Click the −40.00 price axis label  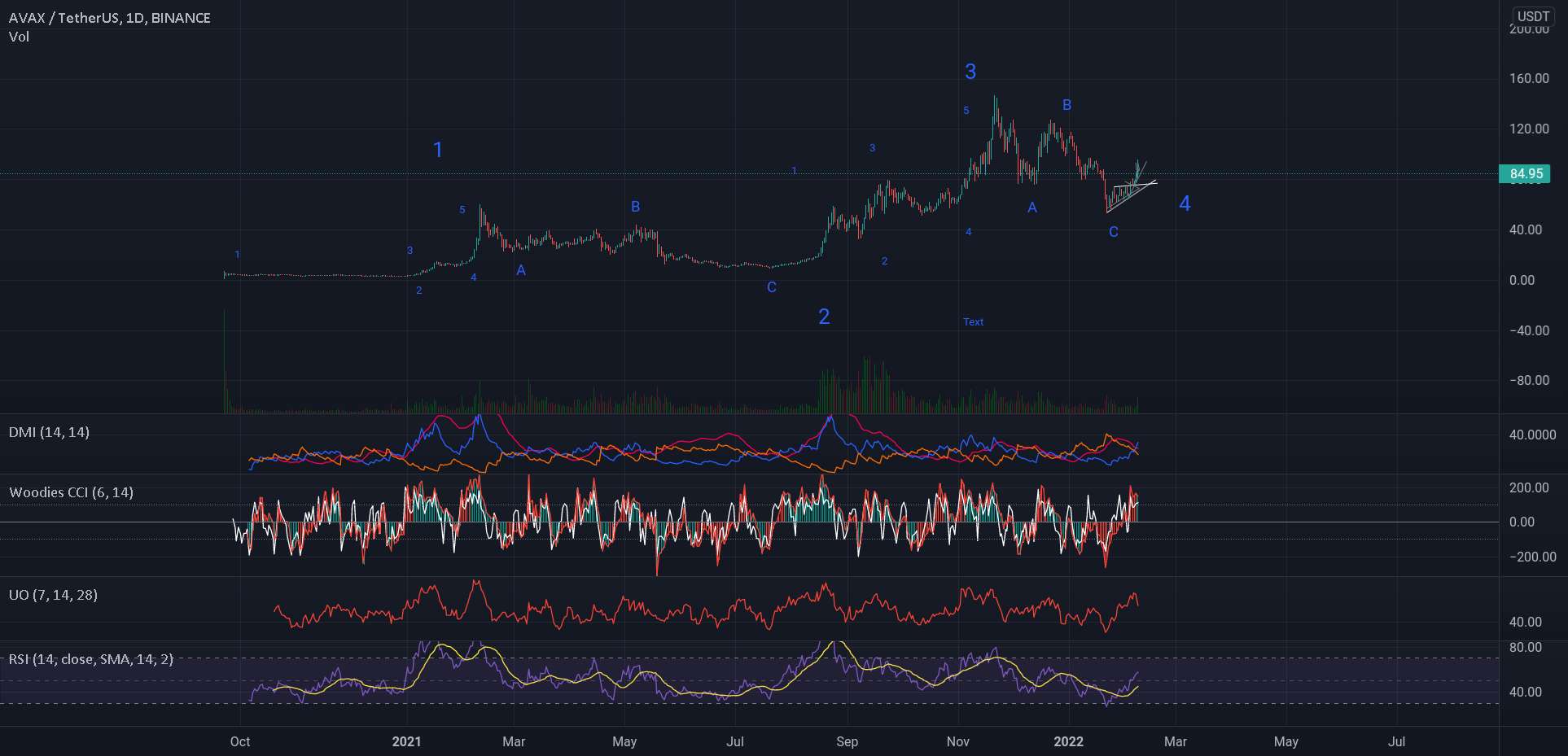[x=1529, y=330]
